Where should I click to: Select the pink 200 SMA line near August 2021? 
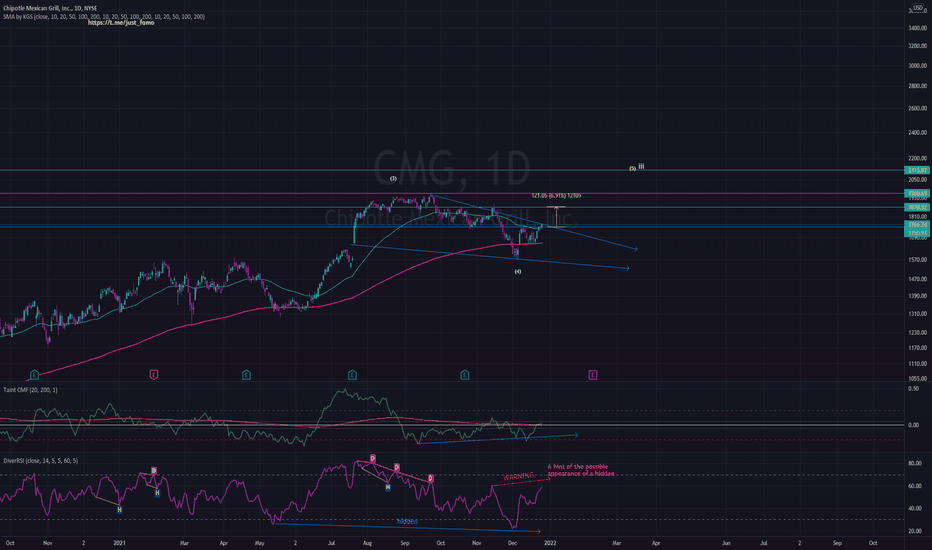pyautogui.click(x=369, y=288)
